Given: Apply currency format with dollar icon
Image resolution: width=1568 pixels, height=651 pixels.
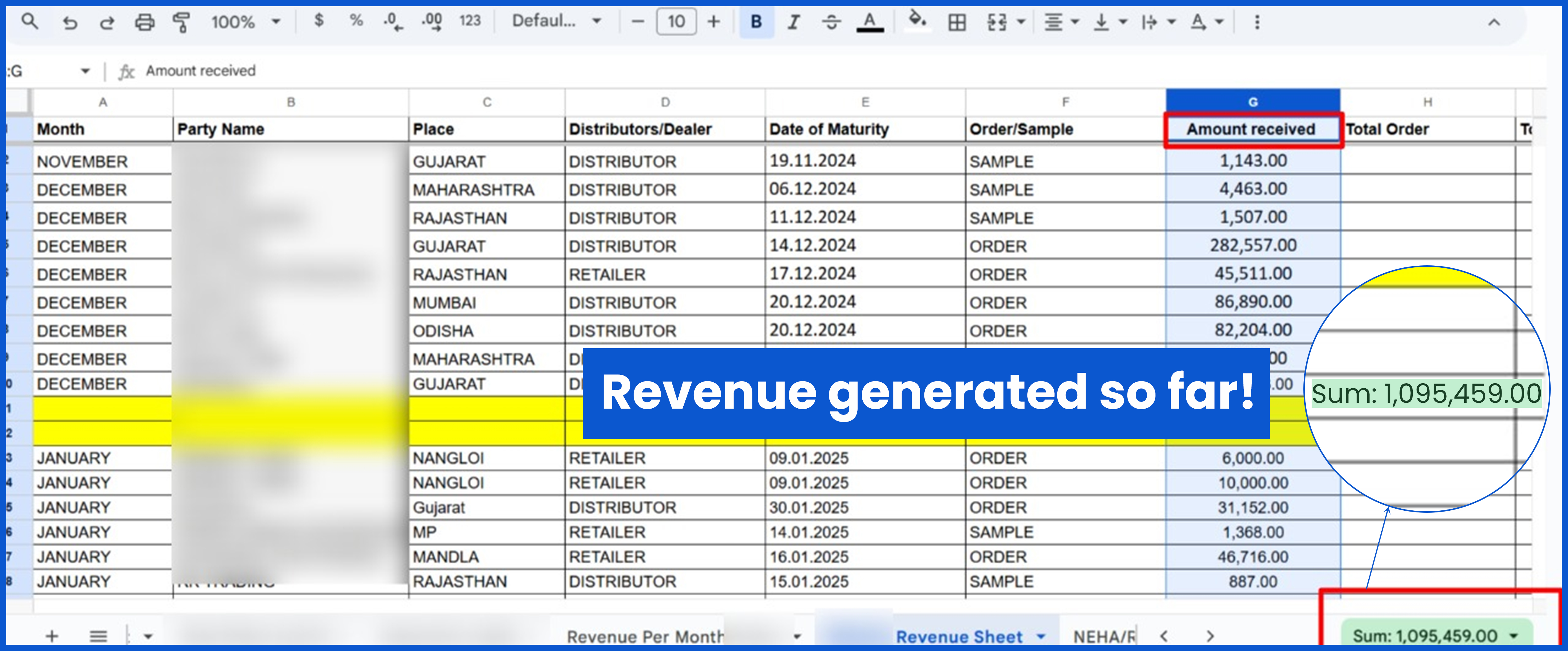Looking at the screenshot, I should tap(318, 21).
